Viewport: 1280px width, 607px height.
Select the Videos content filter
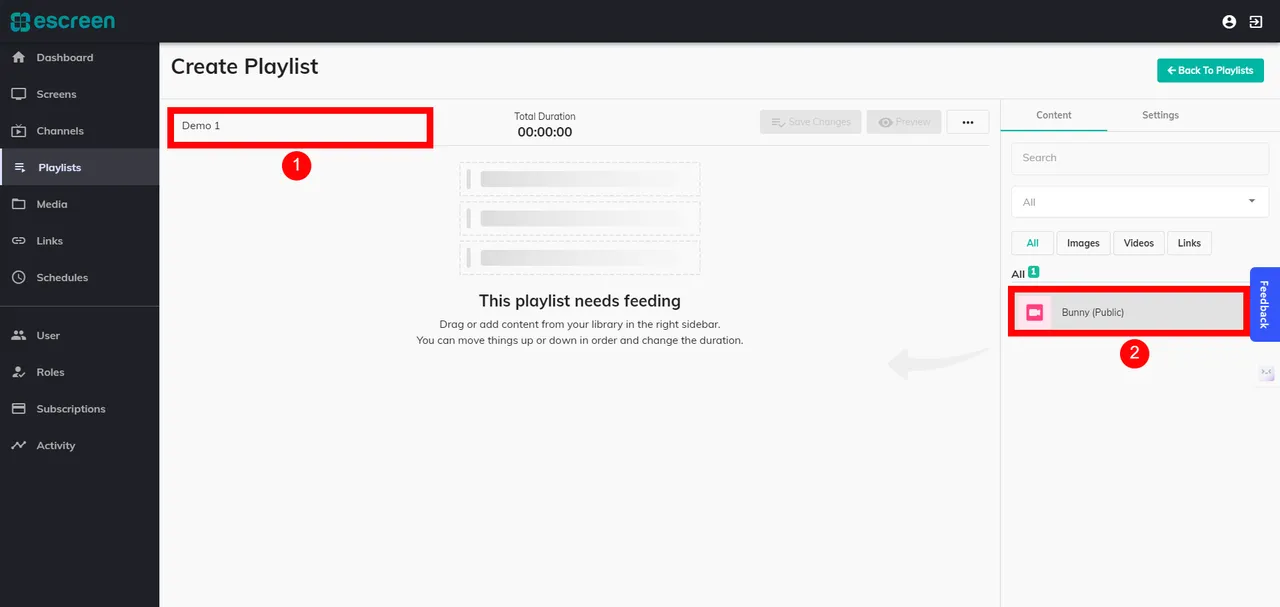1138,242
